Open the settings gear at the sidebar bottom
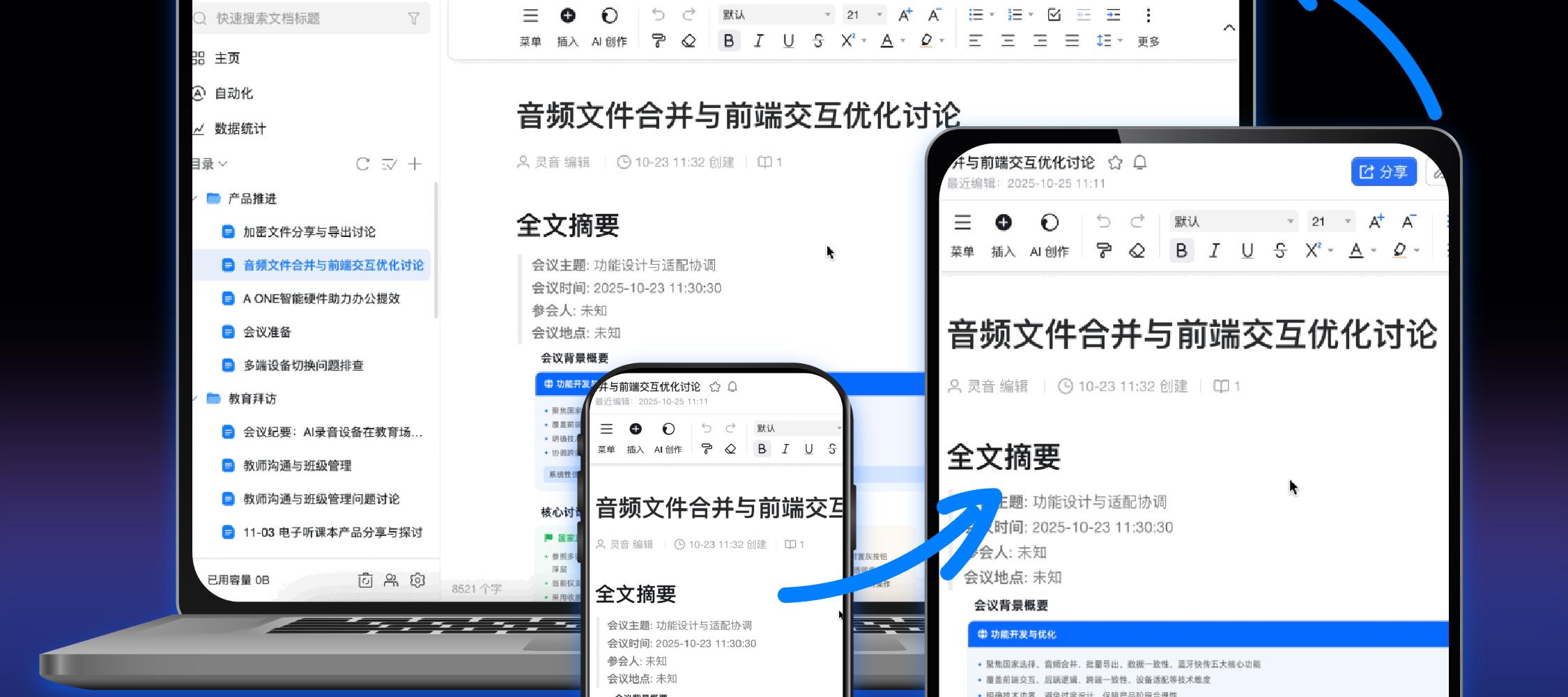Viewport: 1568px width, 697px height. [x=417, y=580]
